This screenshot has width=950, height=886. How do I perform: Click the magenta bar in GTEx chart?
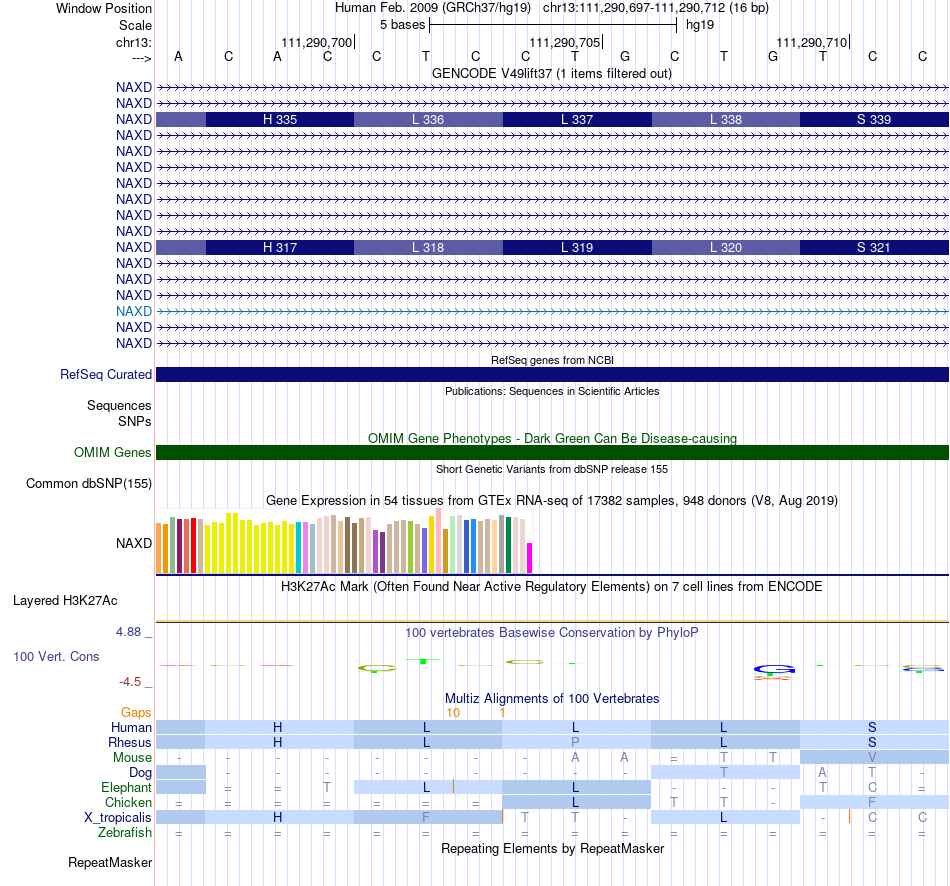[530, 558]
